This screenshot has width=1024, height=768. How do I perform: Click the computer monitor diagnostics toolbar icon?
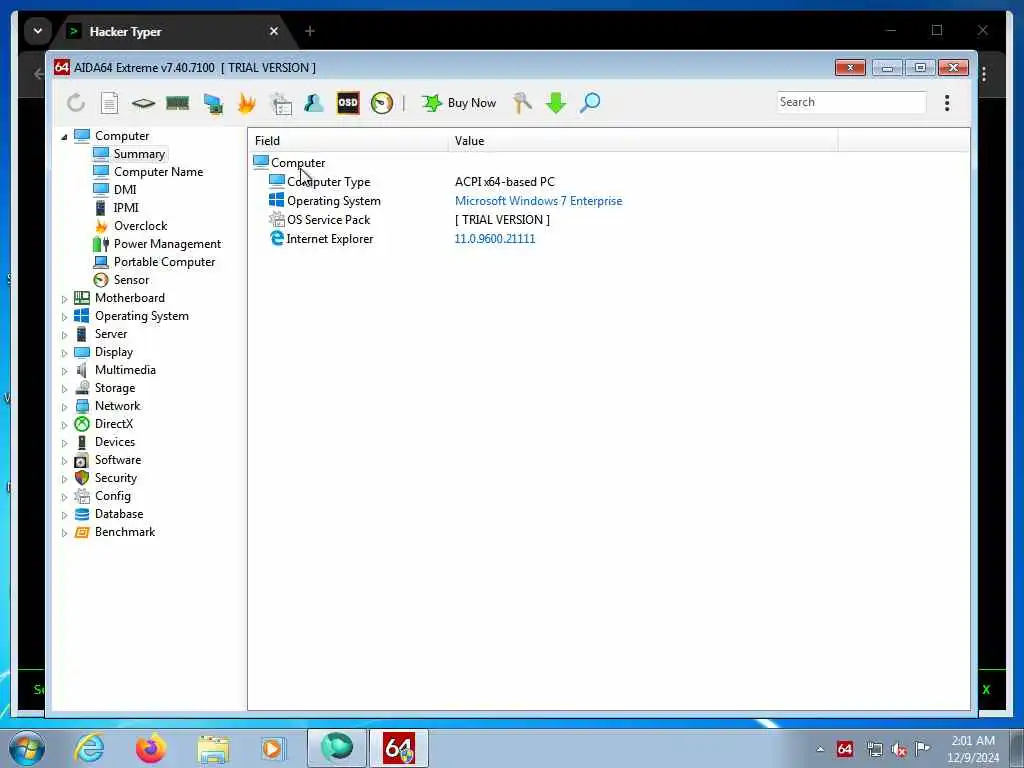(x=213, y=103)
